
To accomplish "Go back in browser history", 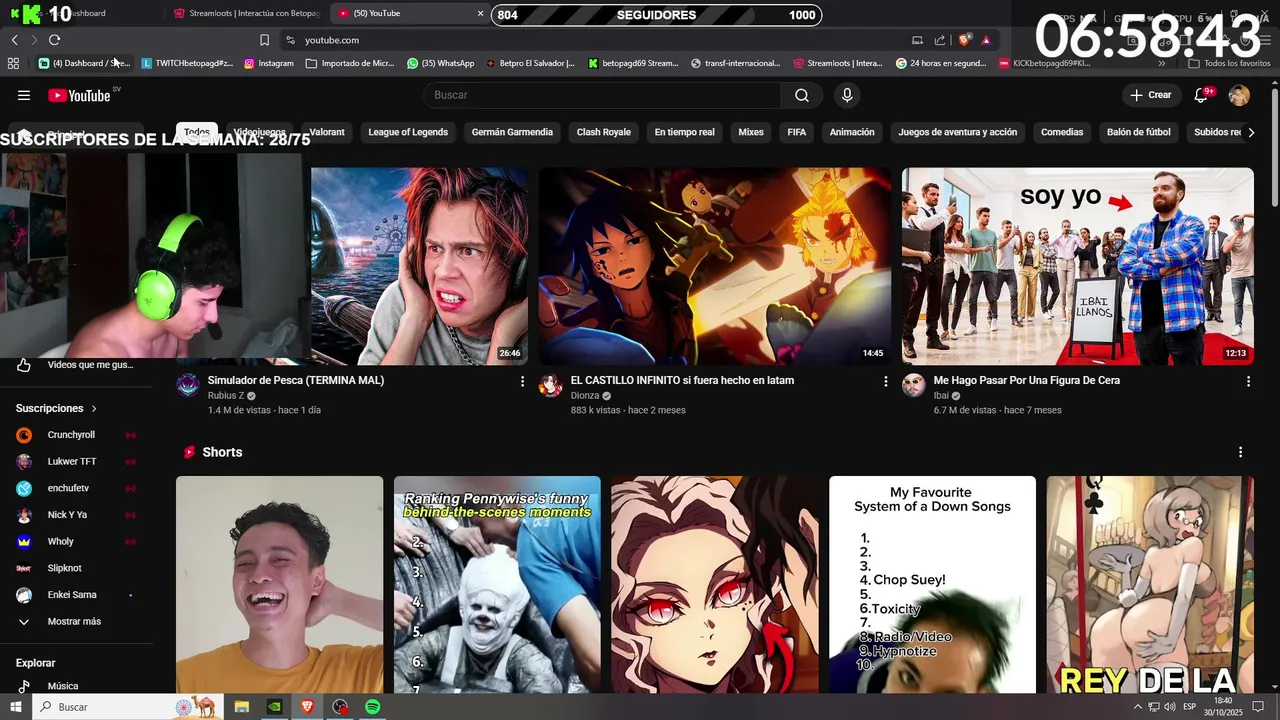I will tap(14, 40).
